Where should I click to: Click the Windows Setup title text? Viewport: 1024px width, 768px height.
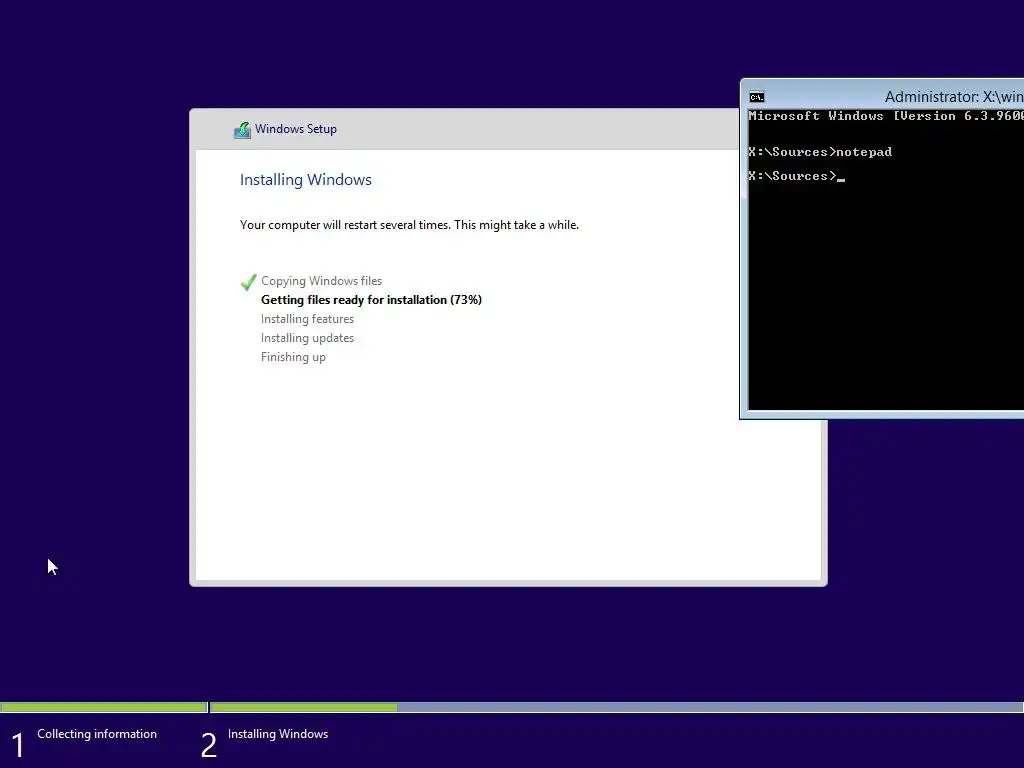pyautogui.click(x=296, y=129)
